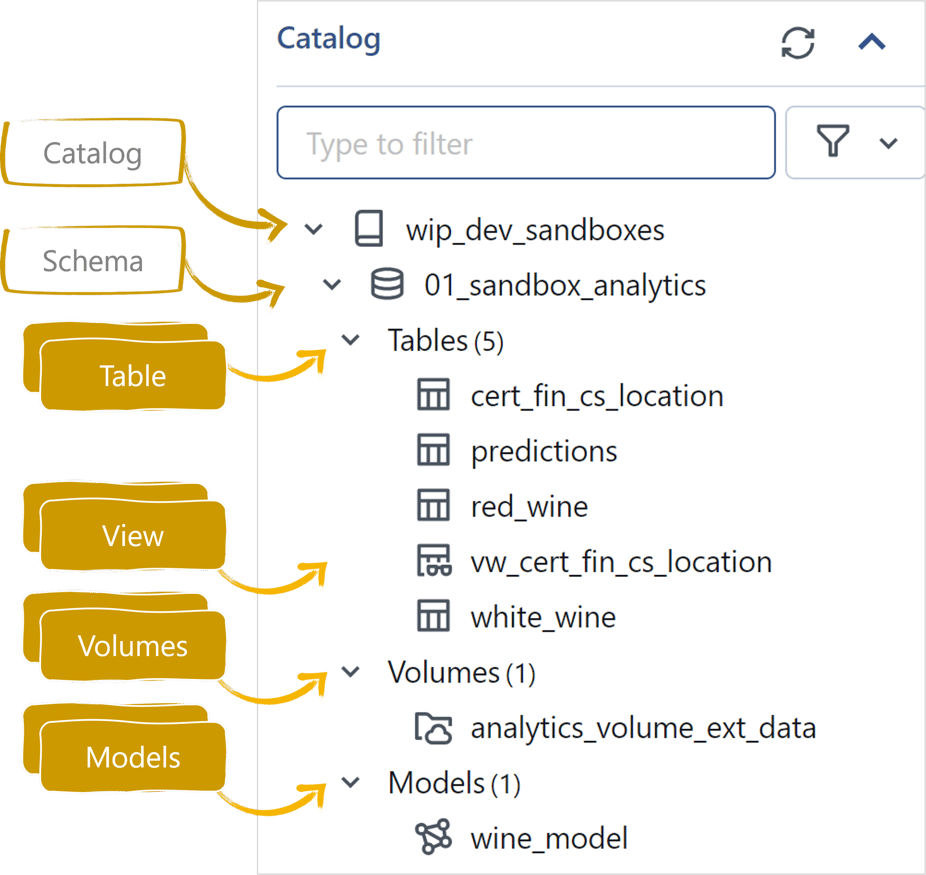
Task: Click the refresh catalog icon
Action: pyautogui.click(x=798, y=43)
